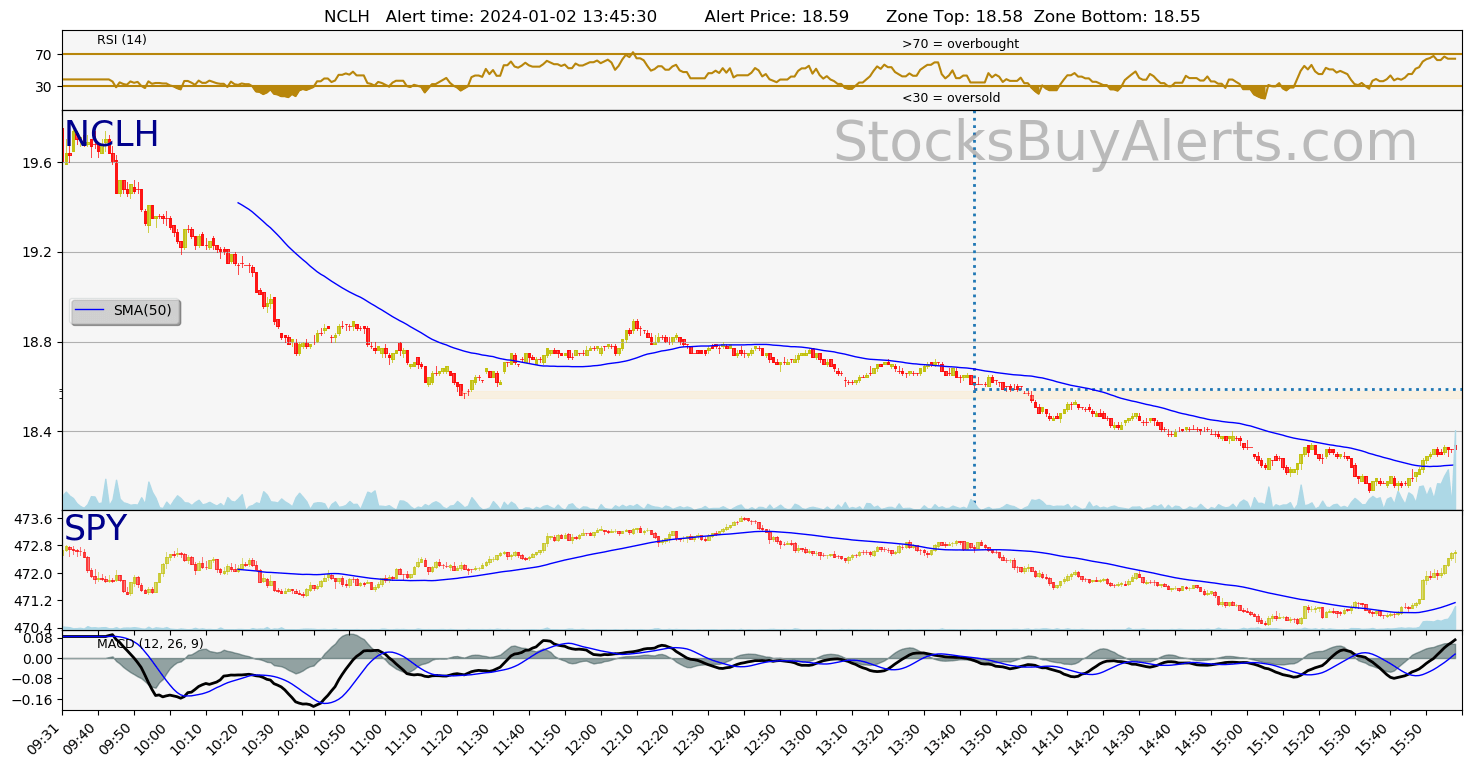
Task: Click the 19.2 price axis label
Action: 38,253
